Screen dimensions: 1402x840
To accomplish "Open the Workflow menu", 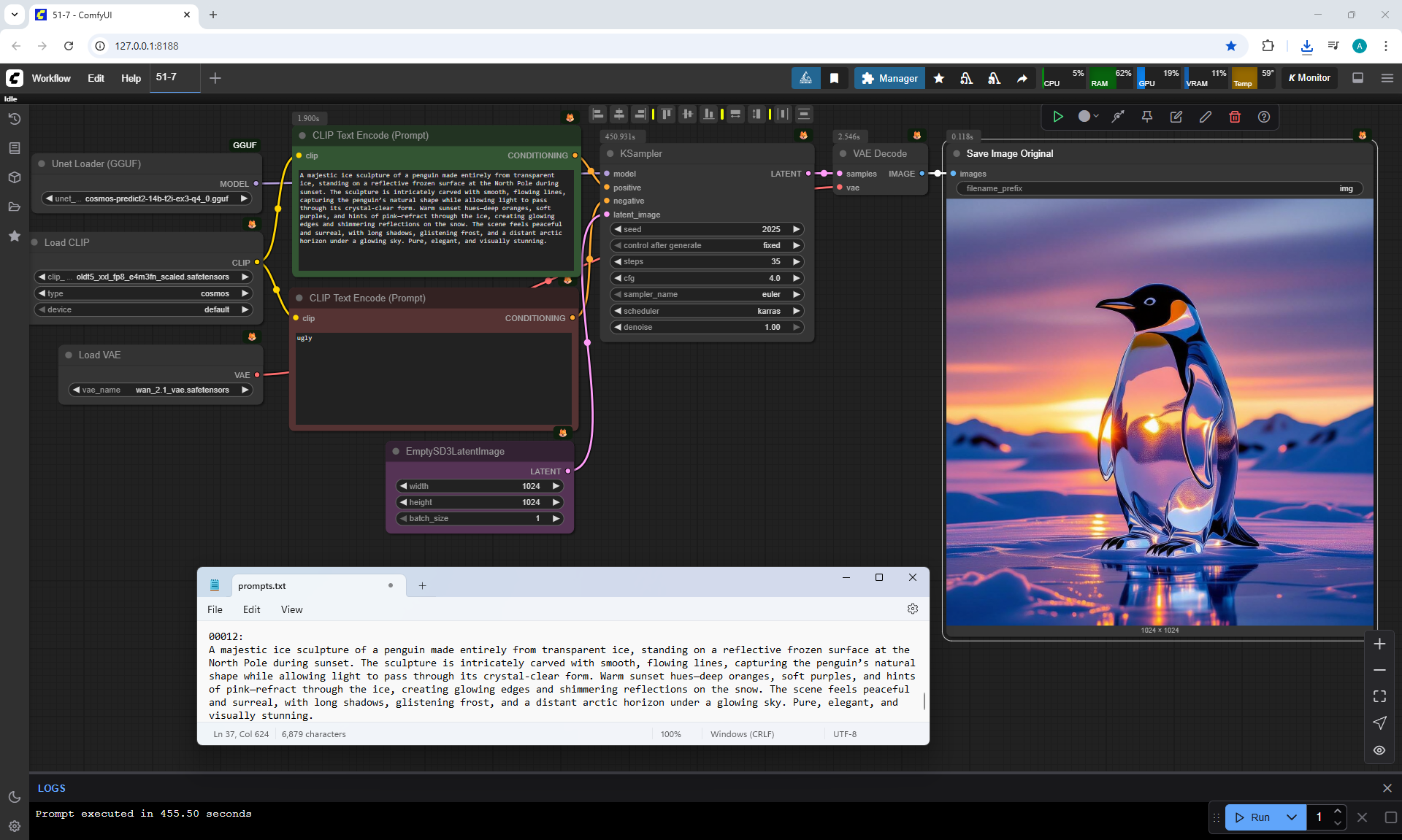I will 51,78.
